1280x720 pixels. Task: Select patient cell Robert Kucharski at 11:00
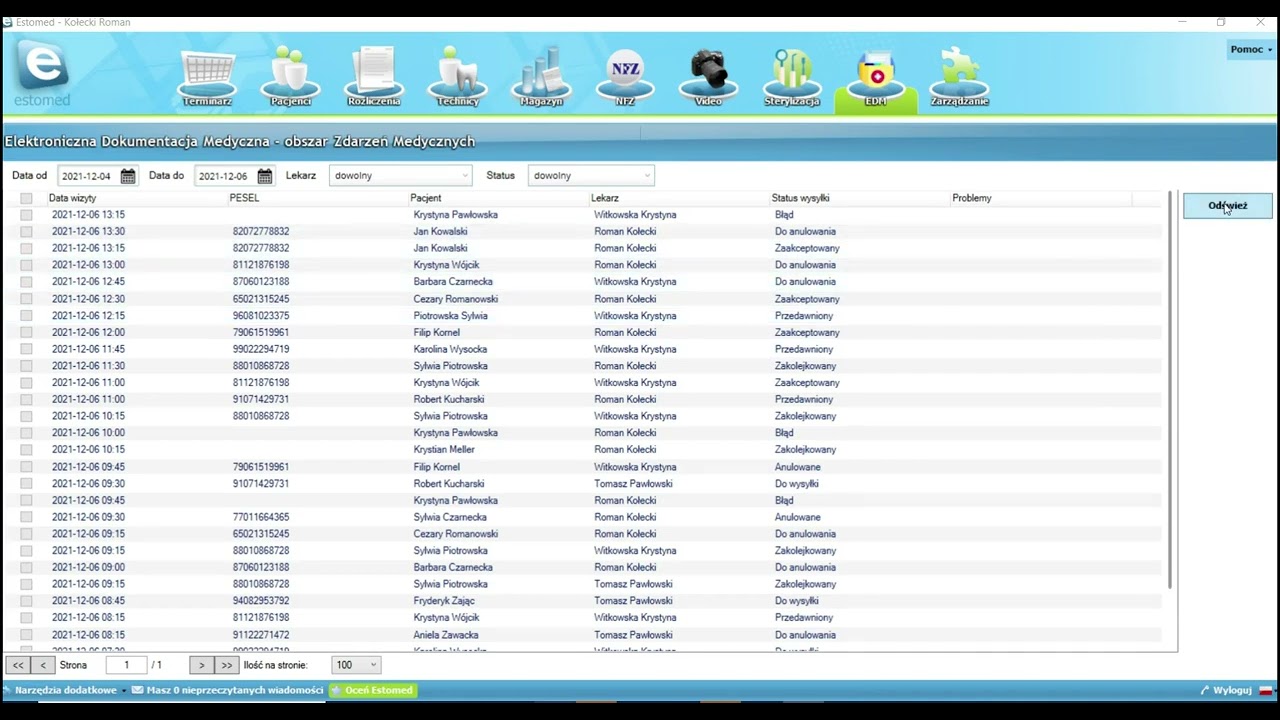(449, 399)
